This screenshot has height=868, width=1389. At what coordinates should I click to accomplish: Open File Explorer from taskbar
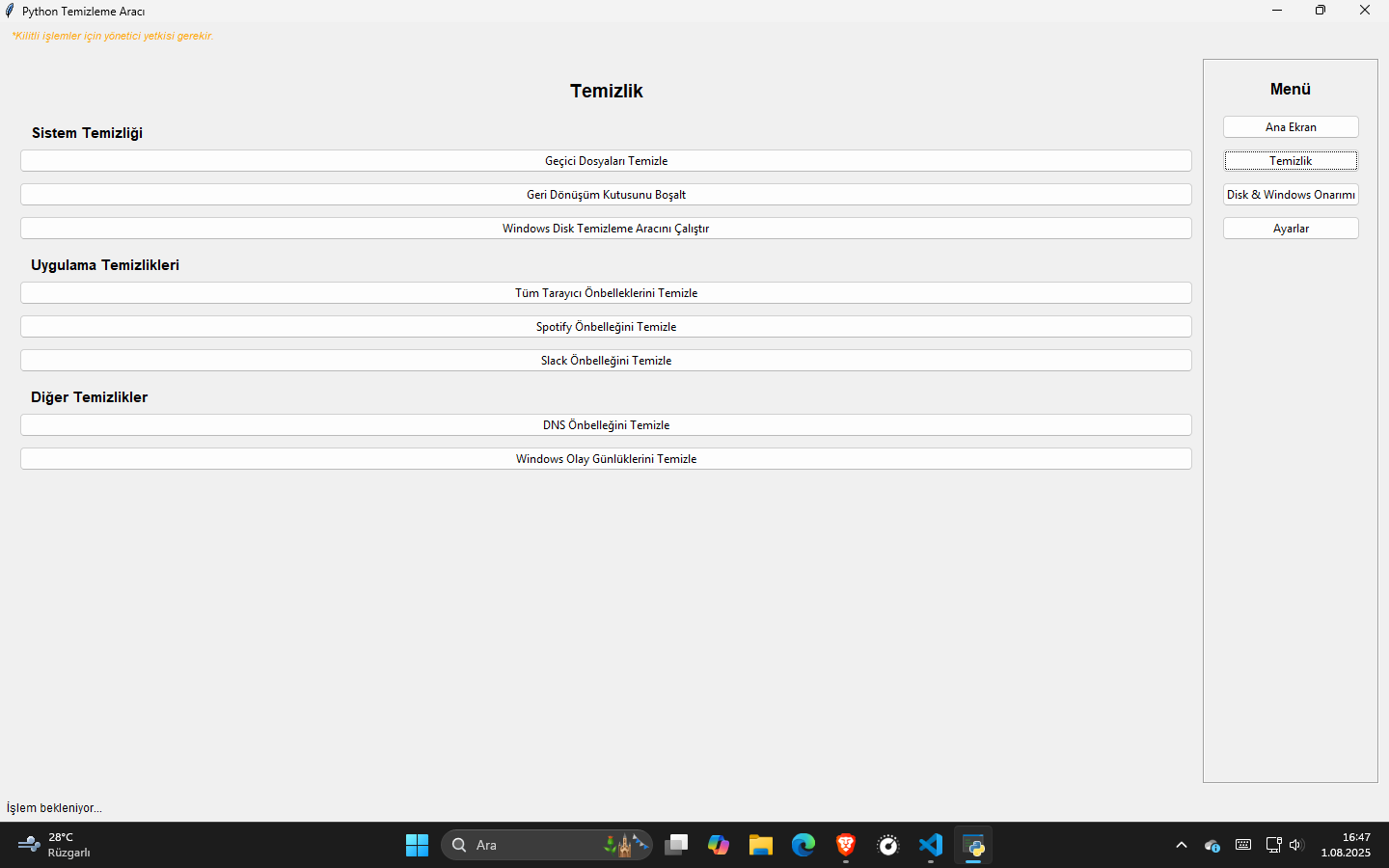(x=761, y=846)
